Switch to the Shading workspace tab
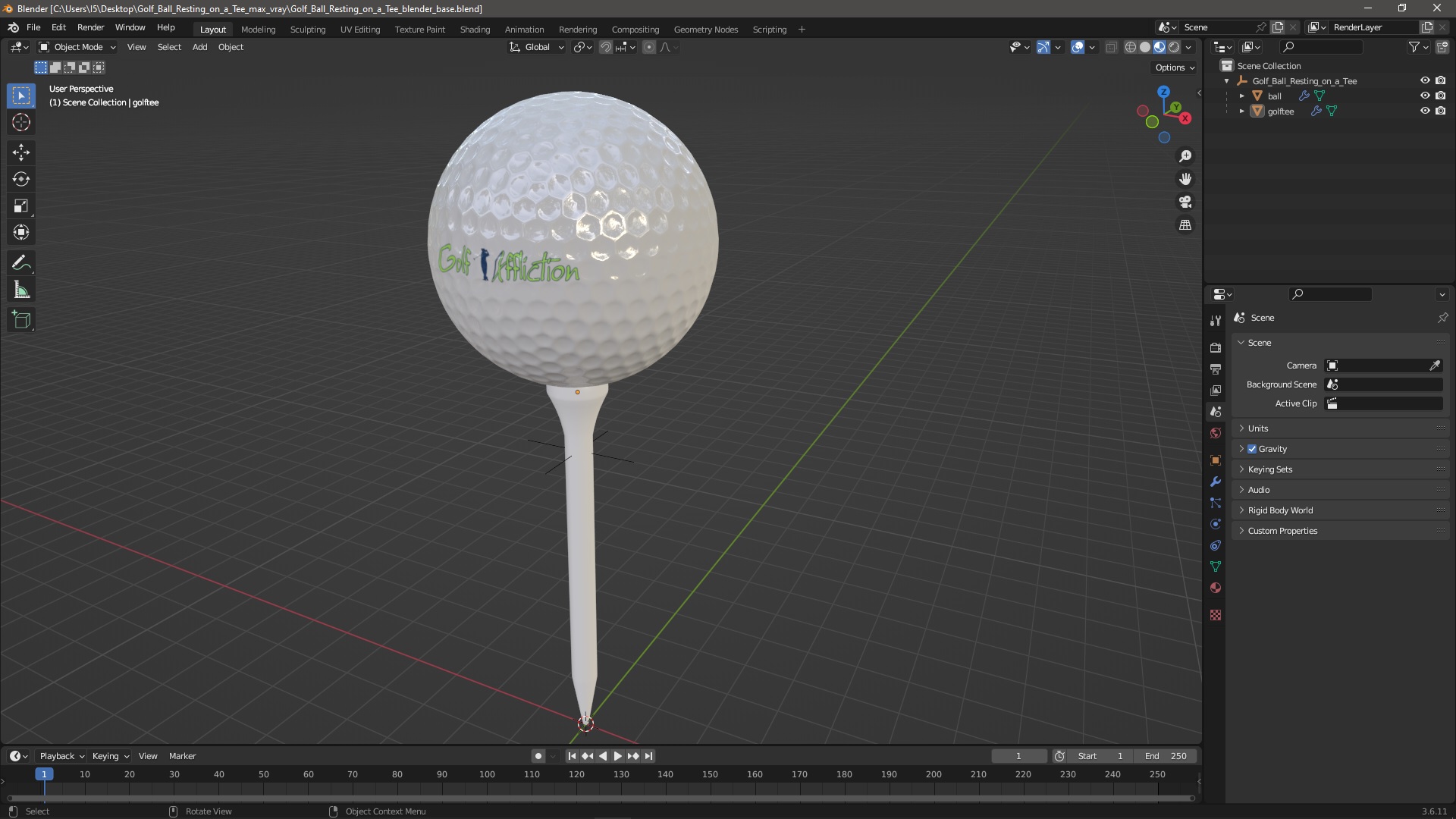This screenshot has width=1456, height=819. (x=475, y=29)
